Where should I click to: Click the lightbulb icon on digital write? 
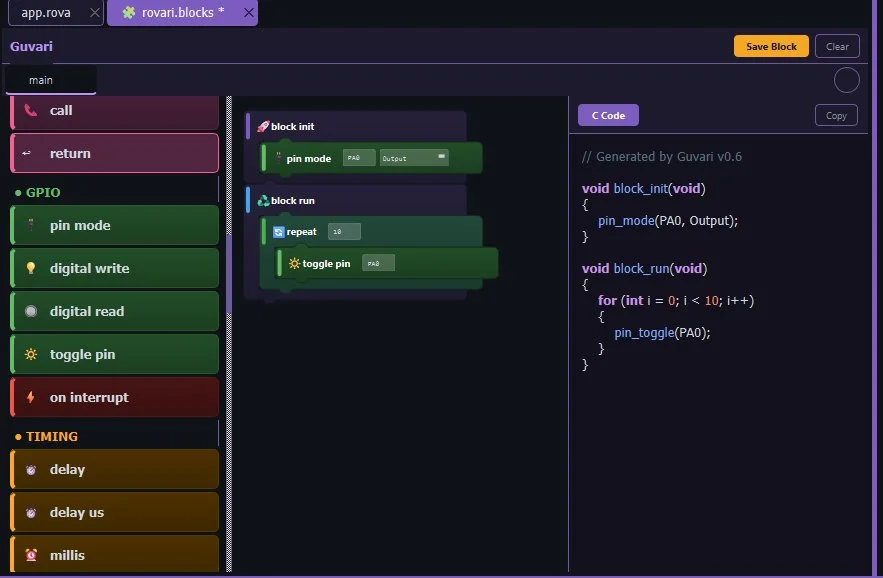tap(31, 268)
